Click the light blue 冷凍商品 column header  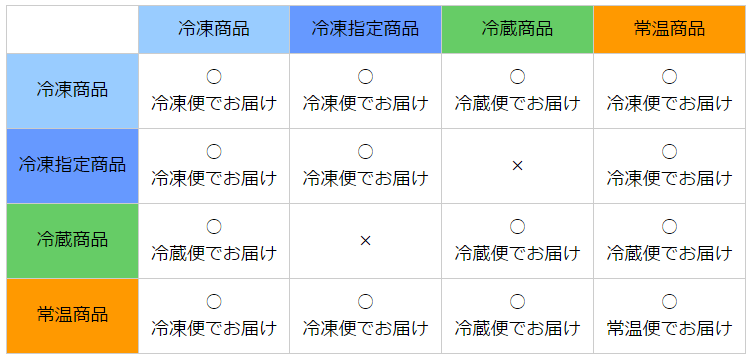(x=214, y=29)
